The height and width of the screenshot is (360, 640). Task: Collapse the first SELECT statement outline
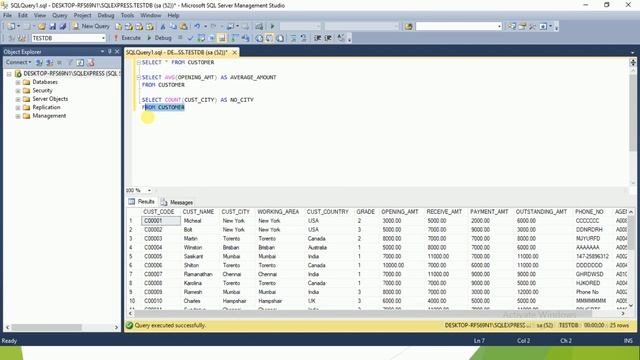[x=138, y=62]
